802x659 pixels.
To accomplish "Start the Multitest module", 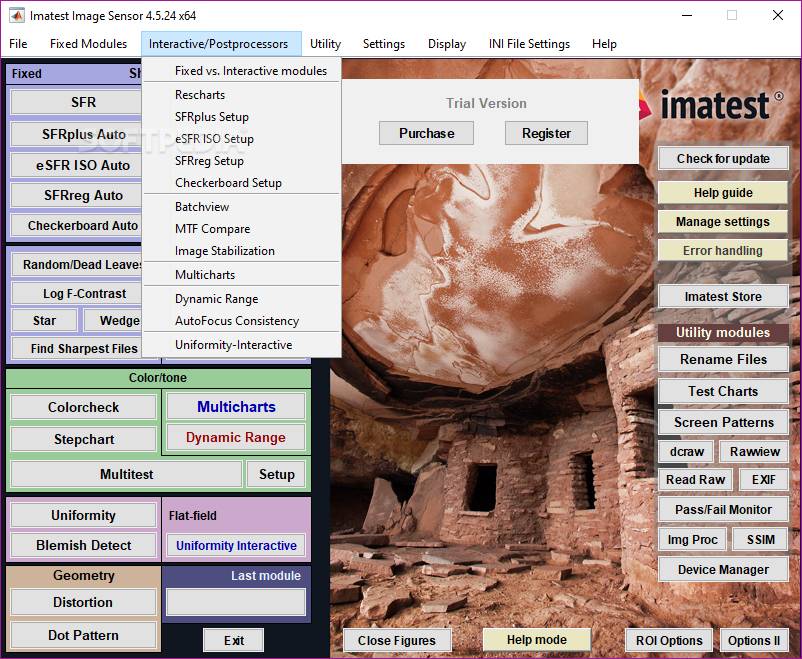I will tap(126, 474).
